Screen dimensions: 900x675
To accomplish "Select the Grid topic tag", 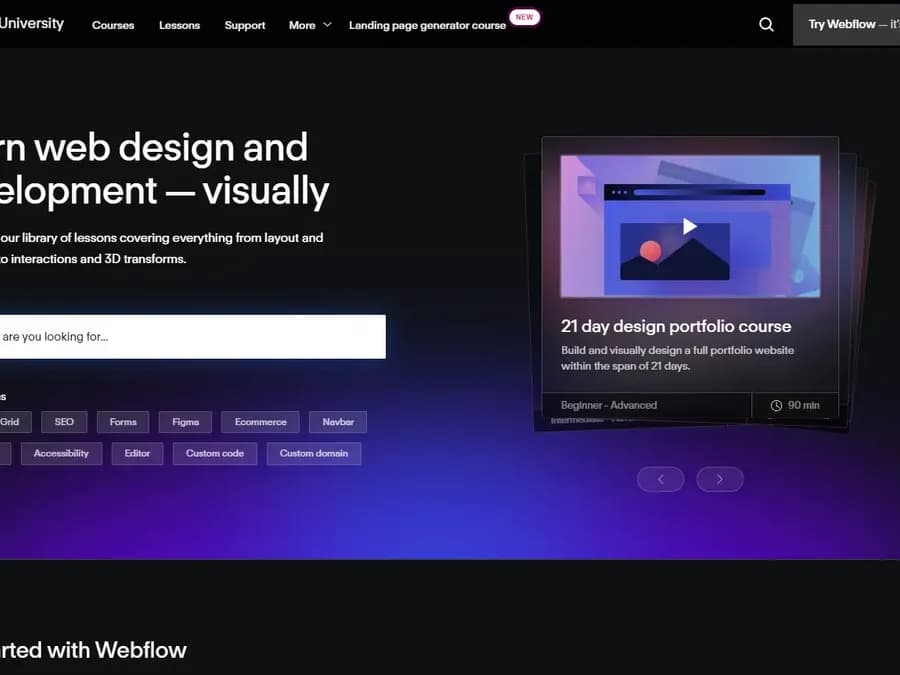I will click(x=15, y=422).
